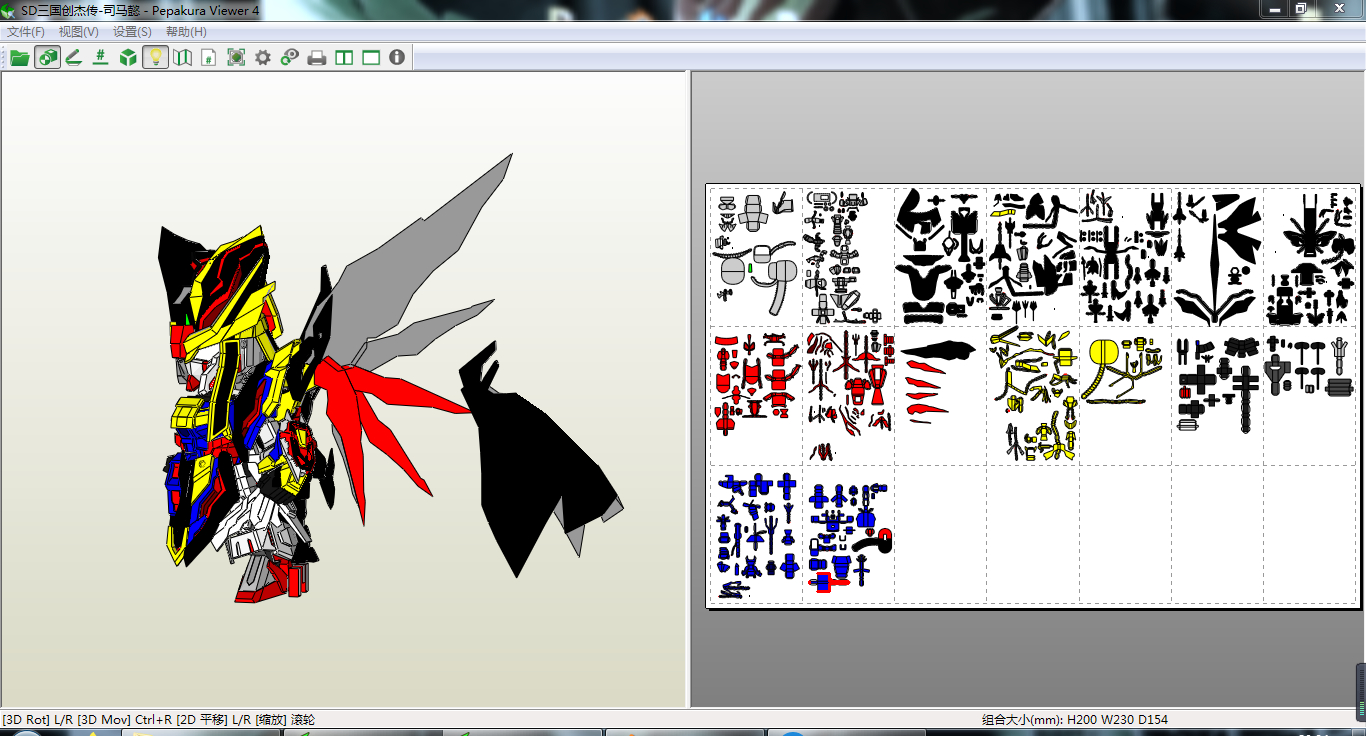The height and width of the screenshot is (736, 1366).
Task: Toggle edge ID numbers with the # icon
Action: click(x=100, y=57)
